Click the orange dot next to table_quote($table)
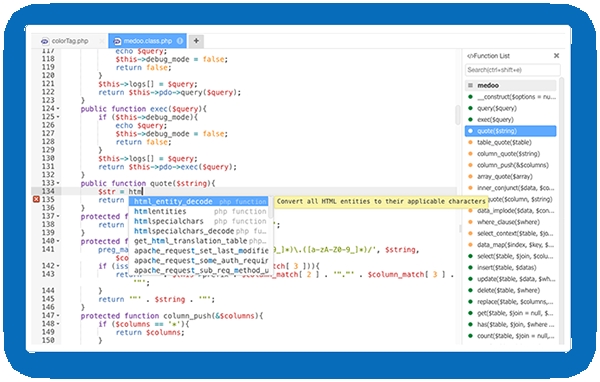Viewport: 600px width, 382px height. pos(471,142)
